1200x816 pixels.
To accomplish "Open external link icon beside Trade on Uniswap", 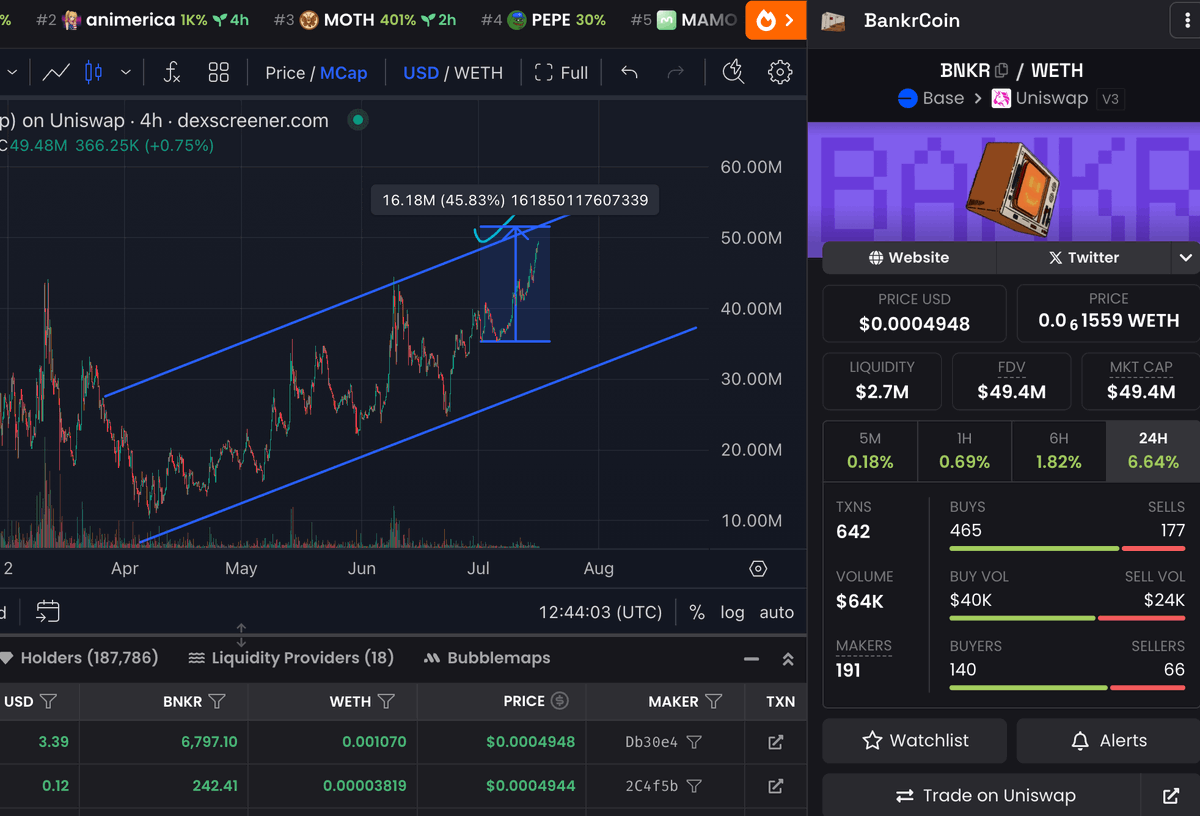I will [x=1171, y=796].
